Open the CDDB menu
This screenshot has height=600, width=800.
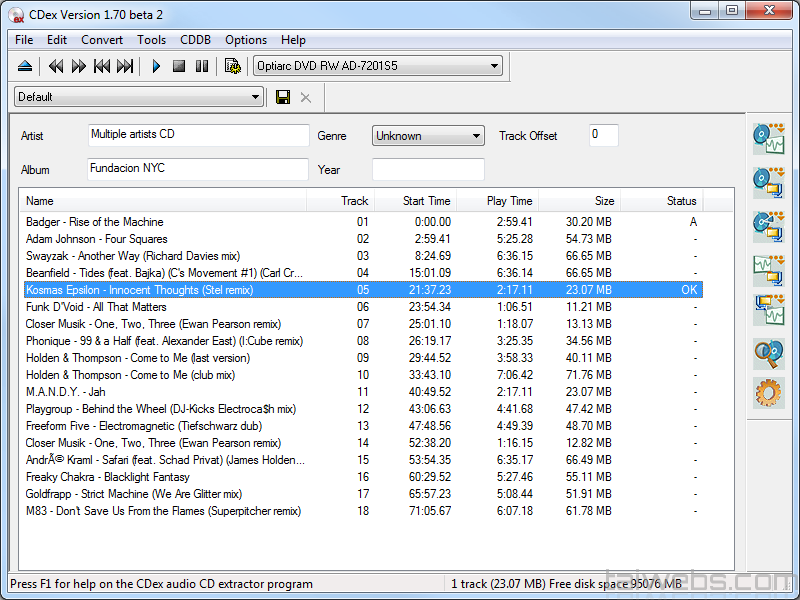[x=195, y=40]
